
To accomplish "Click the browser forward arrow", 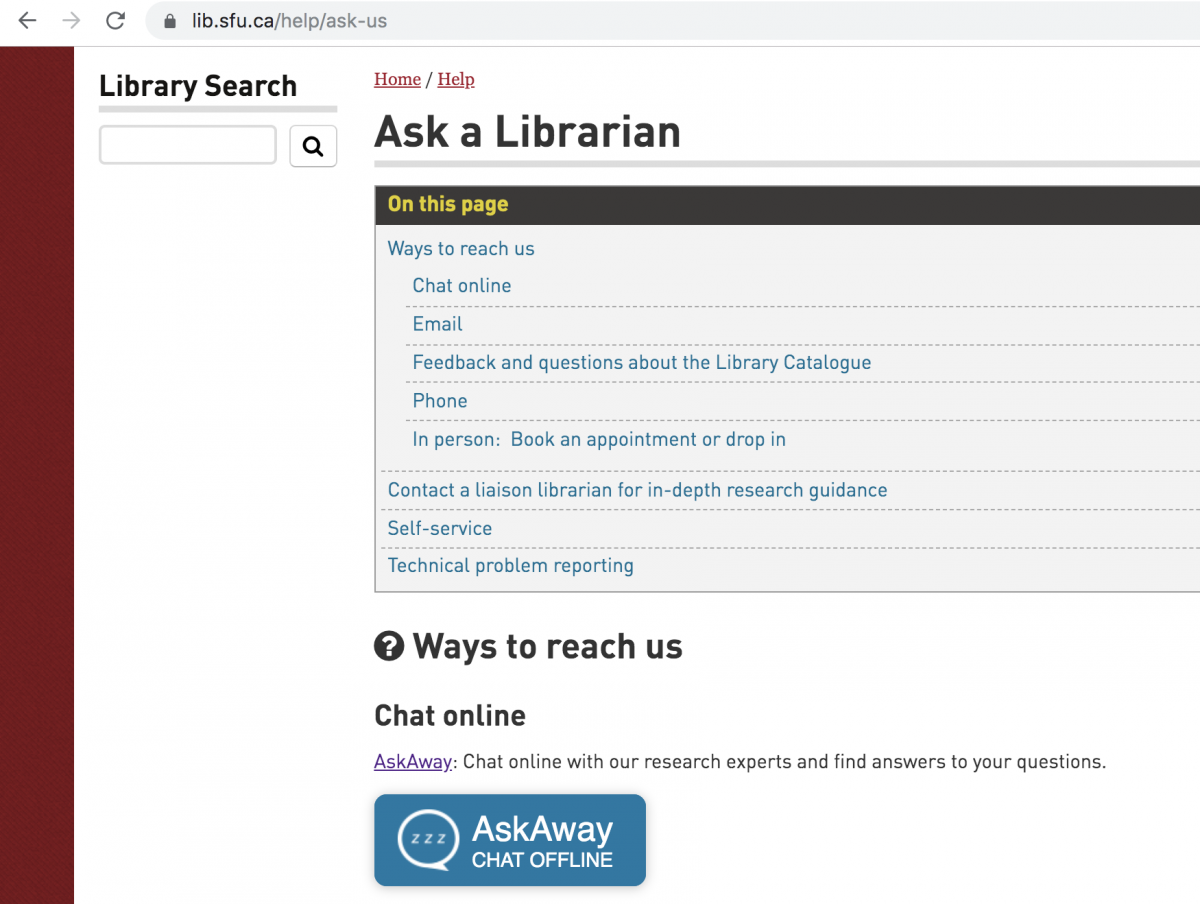I will tap(71, 21).
